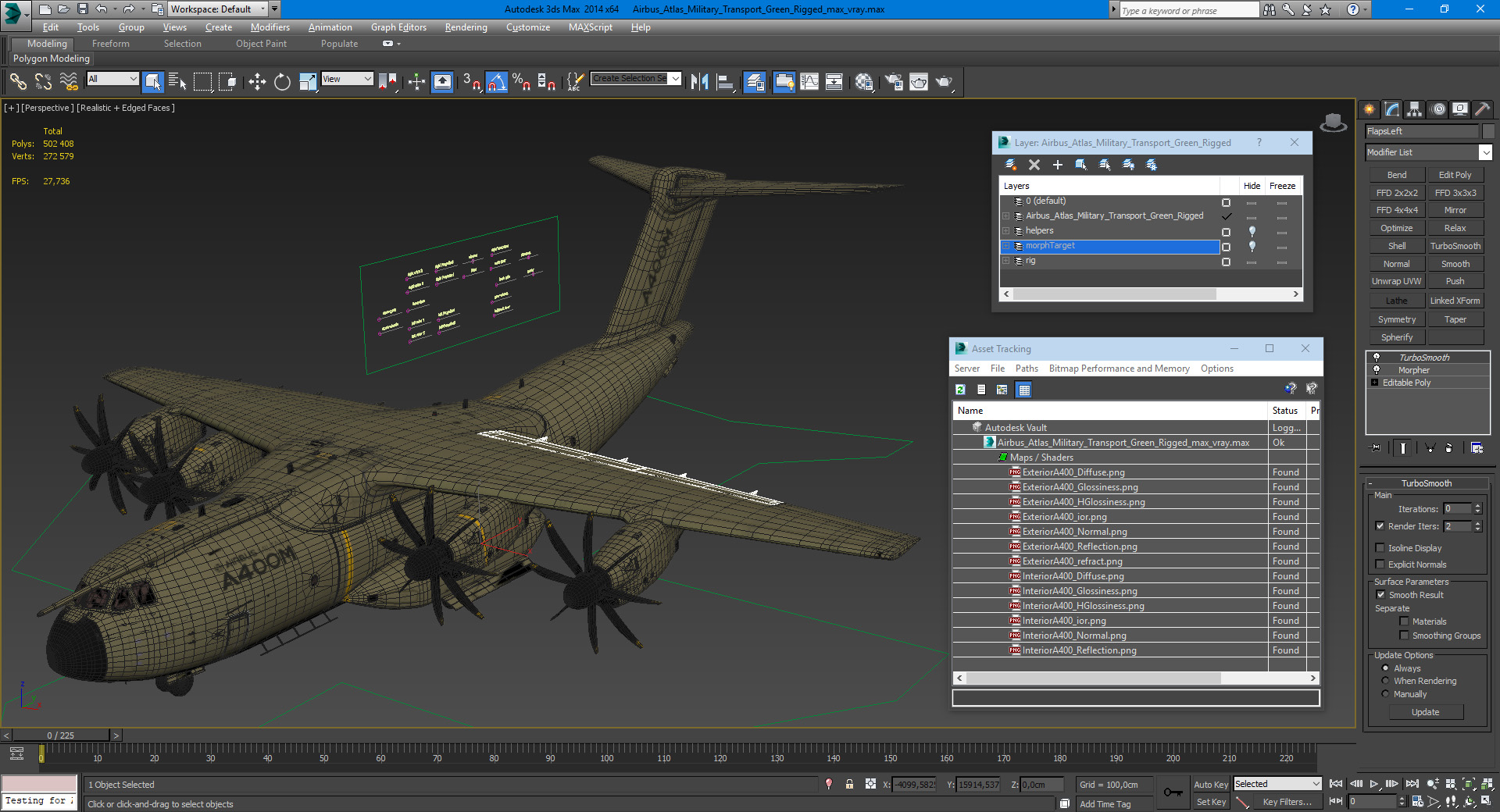The width and height of the screenshot is (1500, 812).
Task: Click the time slider showing 0 / 225
Action: click(x=60, y=735)
